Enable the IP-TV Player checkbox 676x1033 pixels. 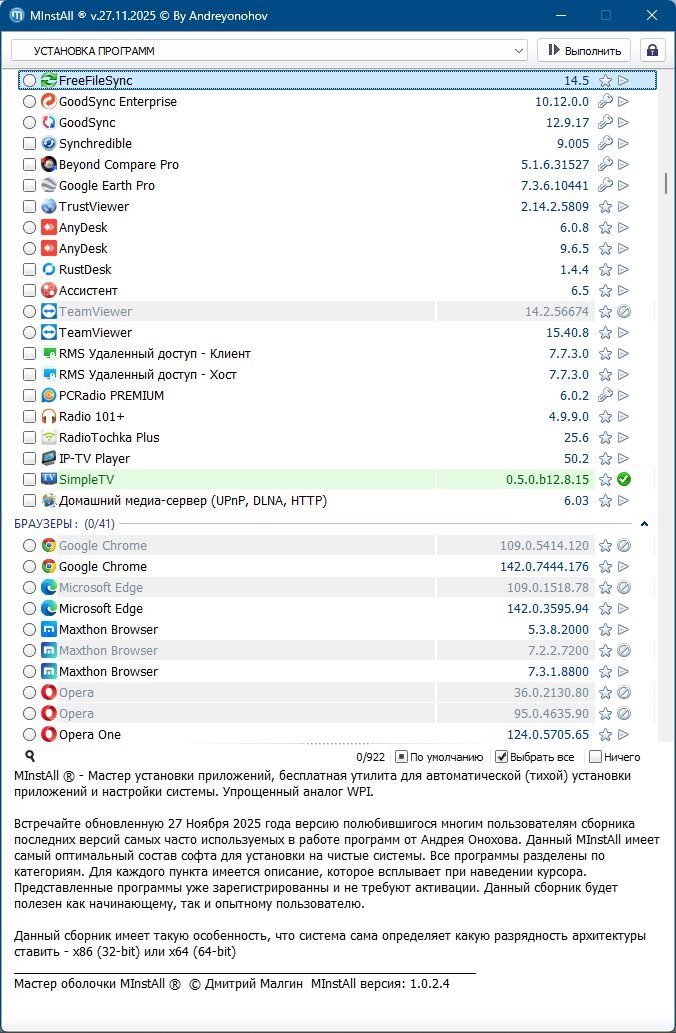pyautogui.click(x=30, y=459)
